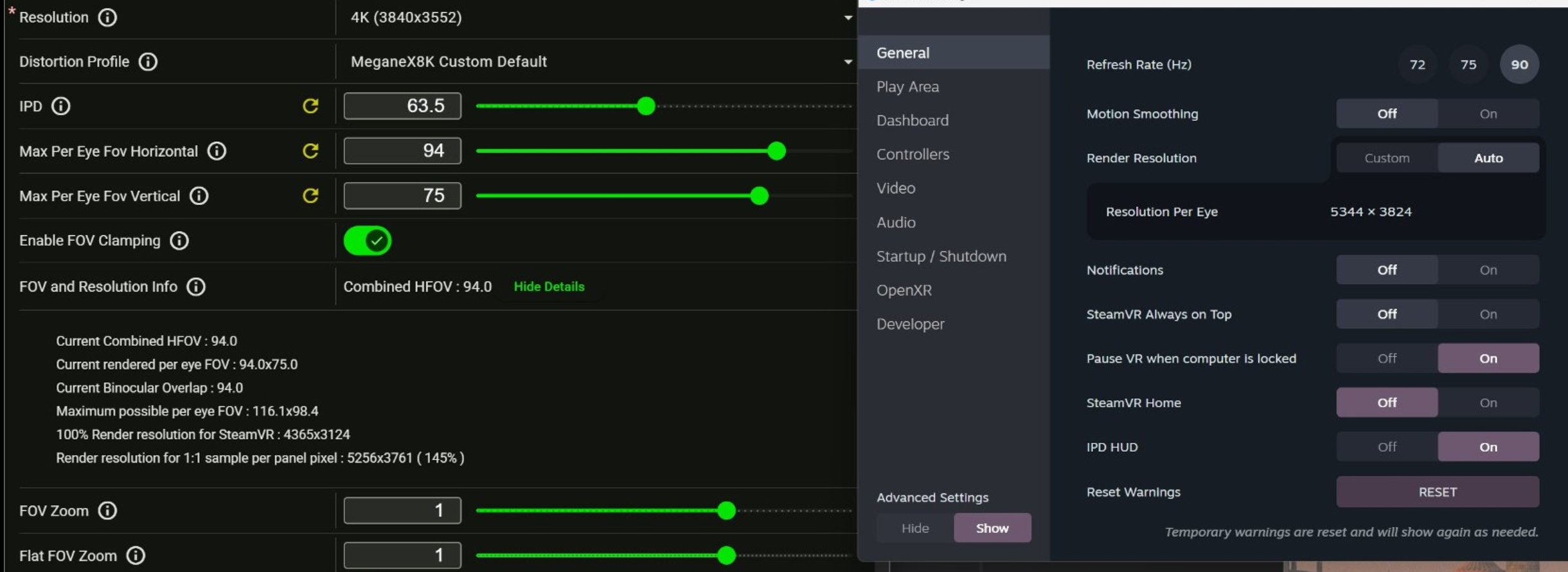Click the FOV Zoom value field
1568x572 pixels.
(x=402, y=511)
